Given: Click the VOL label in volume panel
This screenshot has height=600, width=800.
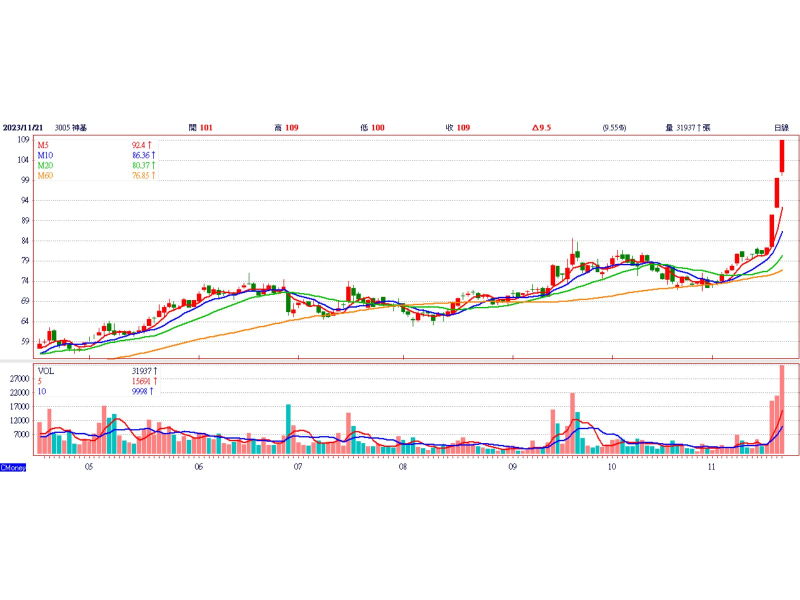Looking at the screenshot, I should pyautogui.click(x=45, y=371).
